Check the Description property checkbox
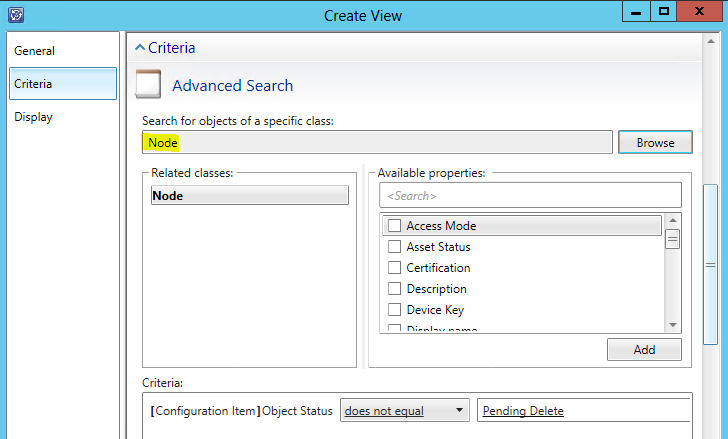This screenshot has width=728, height=439. [x=395, y=289]
